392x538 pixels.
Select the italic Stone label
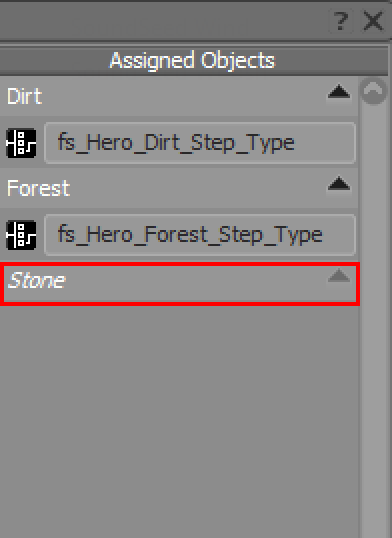[36, 280]
